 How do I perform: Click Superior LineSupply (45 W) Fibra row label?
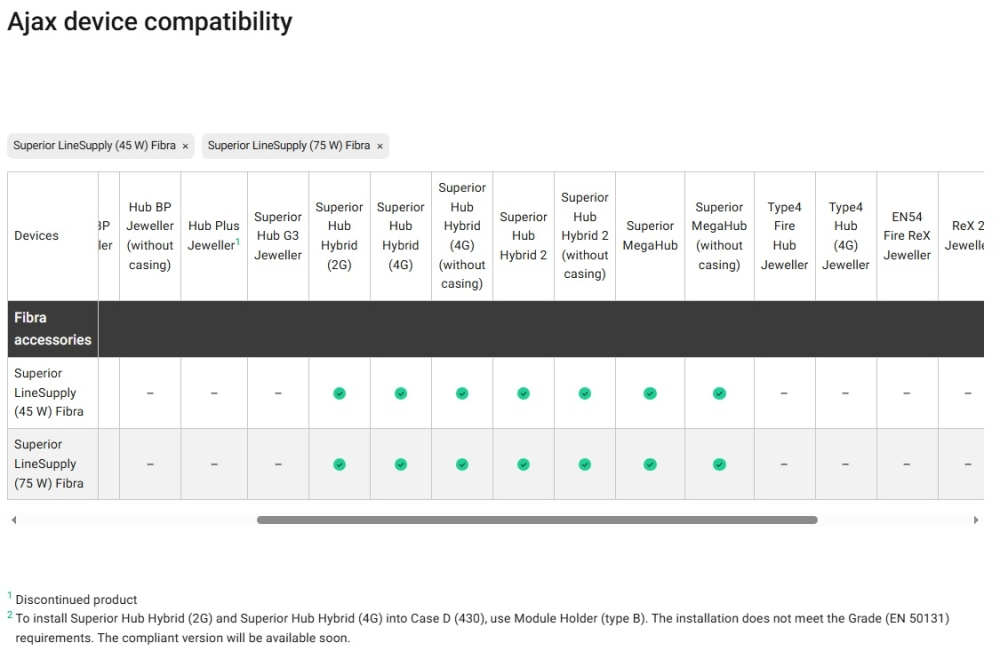point(49,392)
